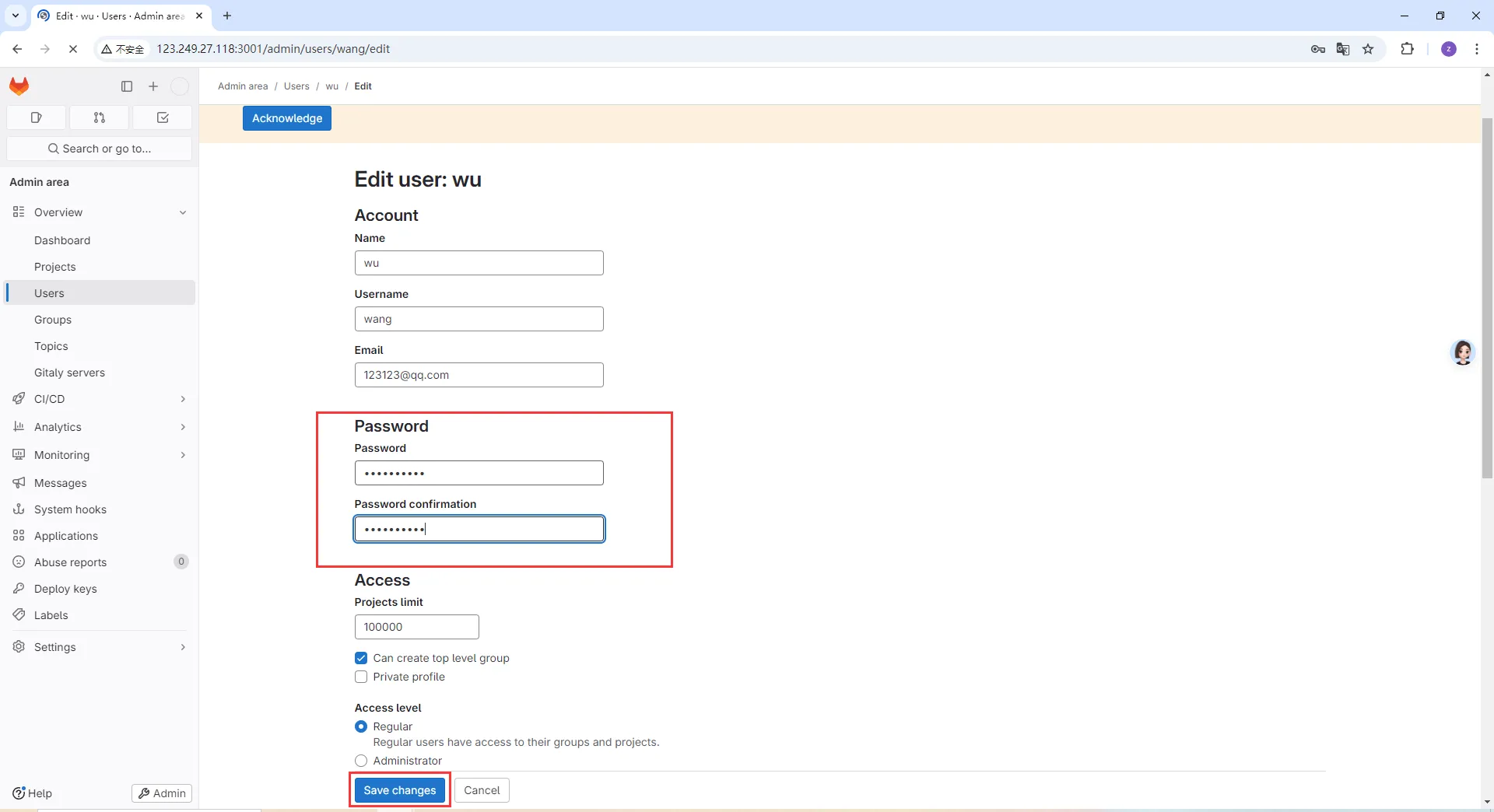This screenshot has height=812, width=1494.
Task: Focus the Password confirmation field
Action: [479, 529]
